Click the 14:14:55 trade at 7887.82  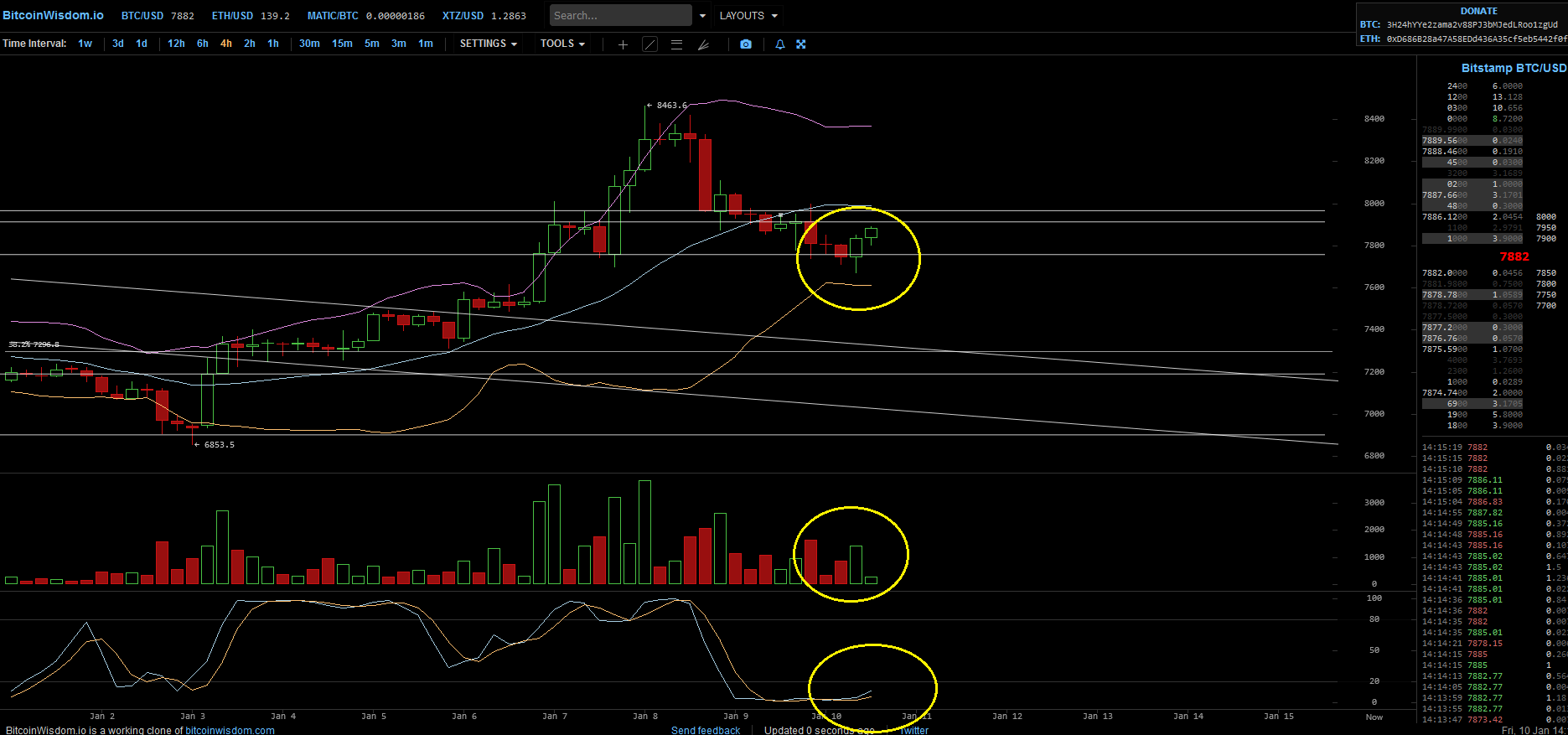(1495, 513)
